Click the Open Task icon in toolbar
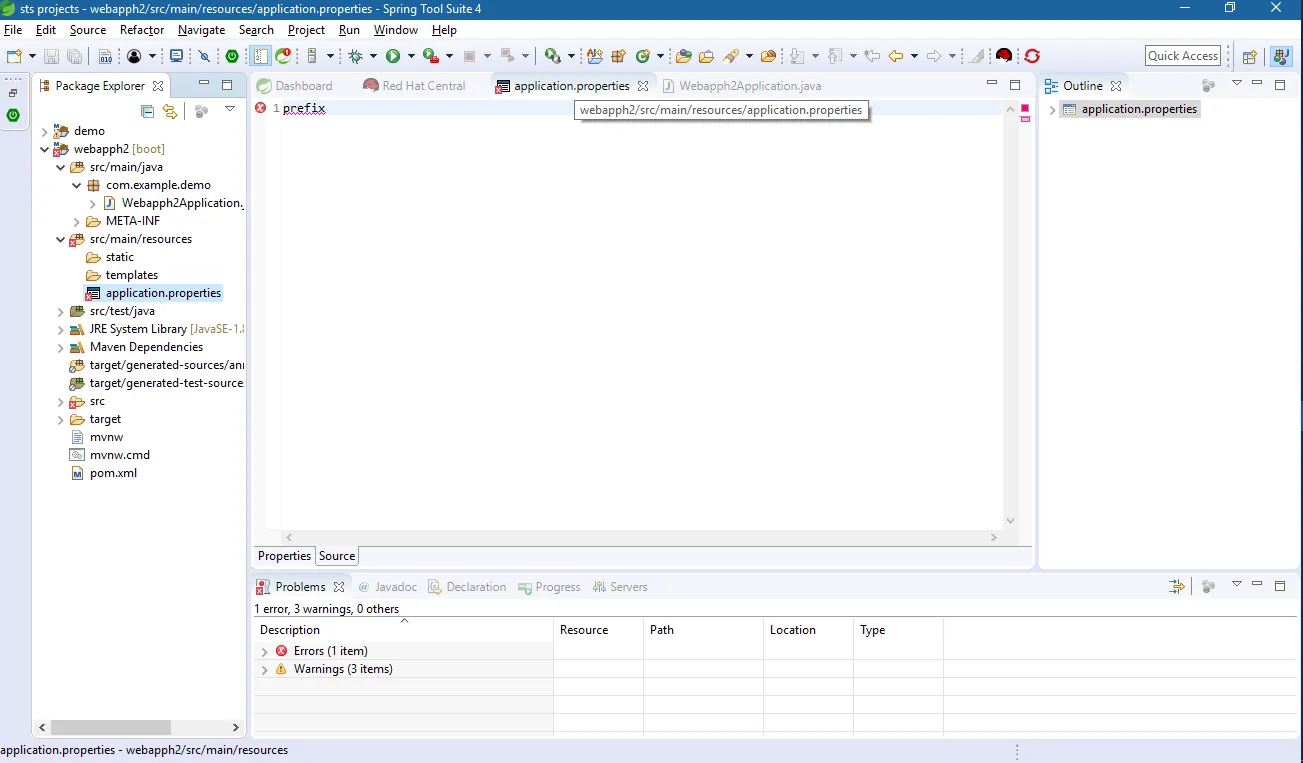Image resolution: width=1303 pixels, height=763 pixels. tap(706, 56)
